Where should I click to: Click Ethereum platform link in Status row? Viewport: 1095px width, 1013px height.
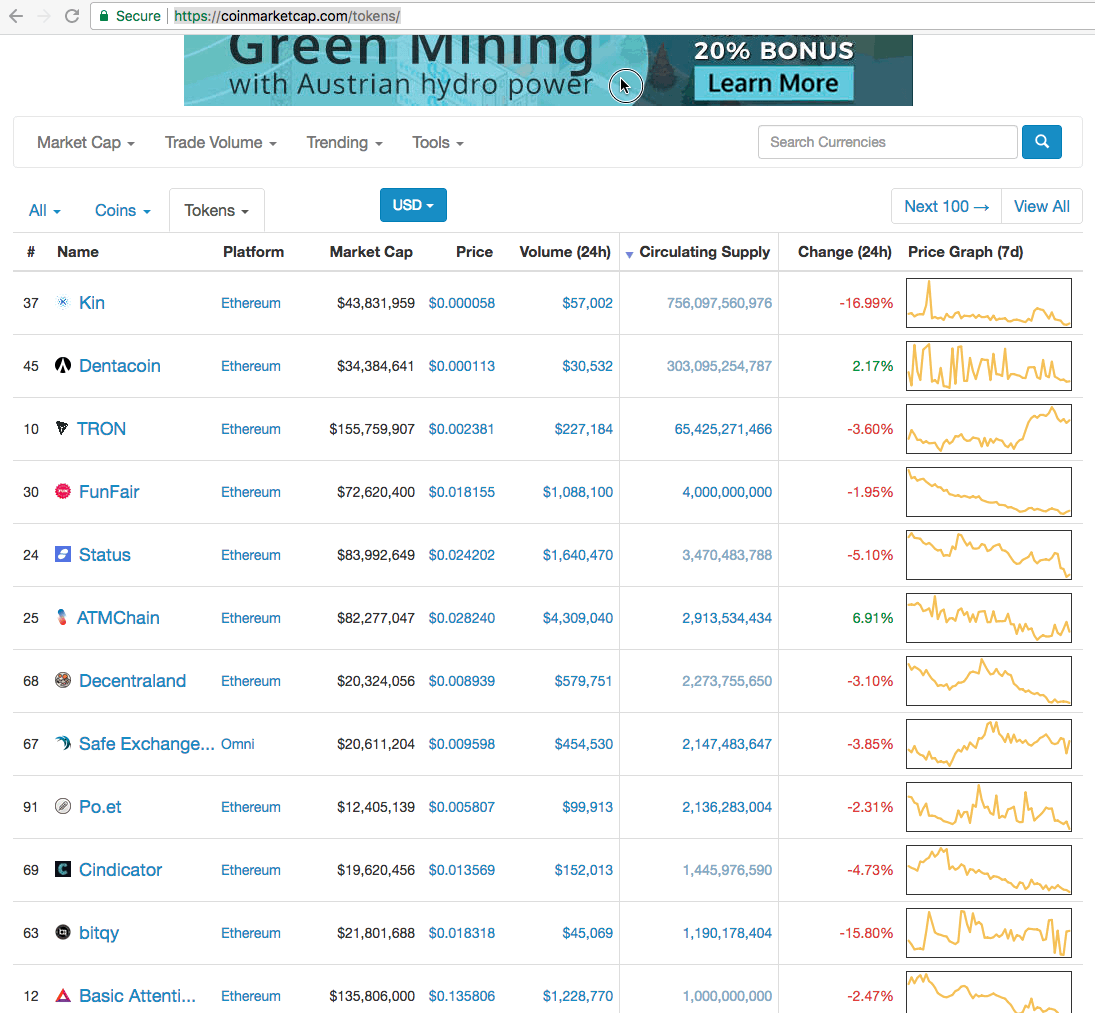[x=251, y=554]
